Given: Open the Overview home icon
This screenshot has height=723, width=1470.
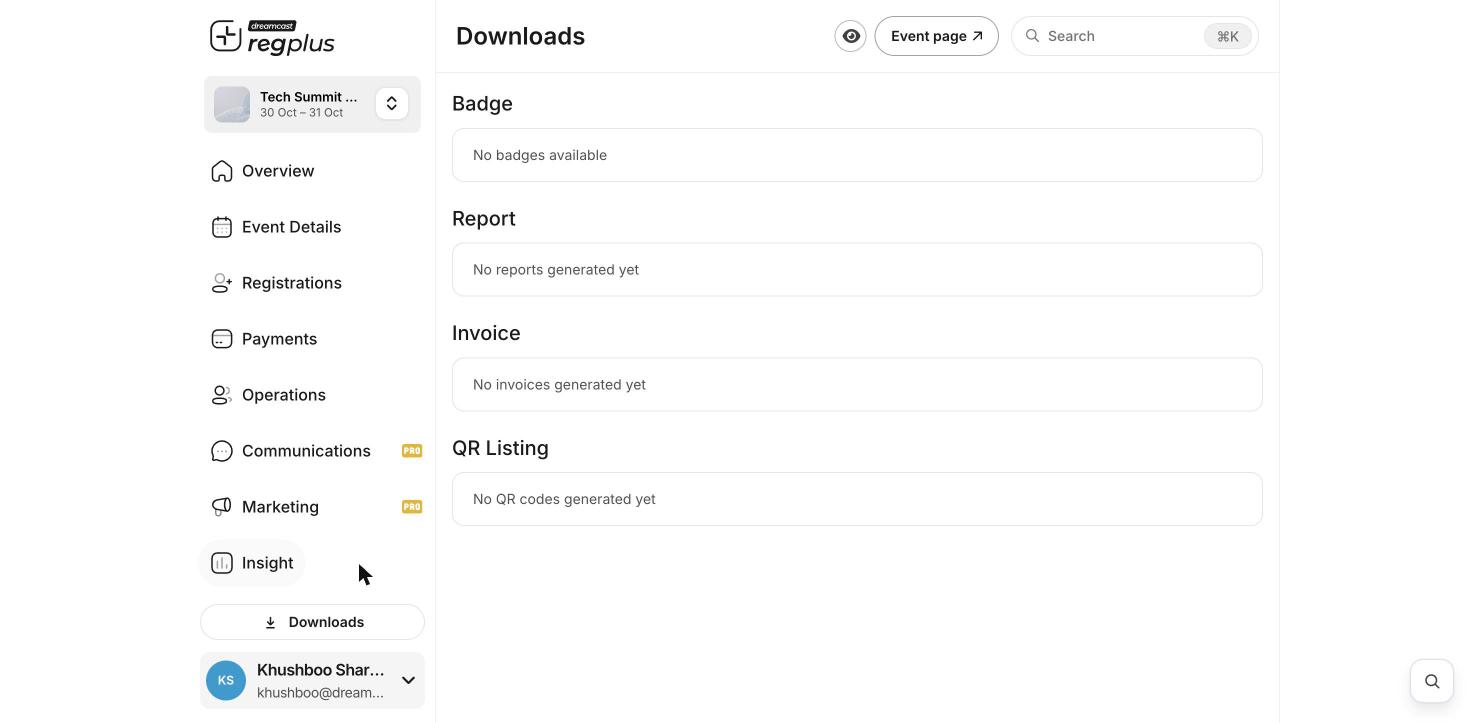Looking at the screenshot, I should [x=222, y=171].
